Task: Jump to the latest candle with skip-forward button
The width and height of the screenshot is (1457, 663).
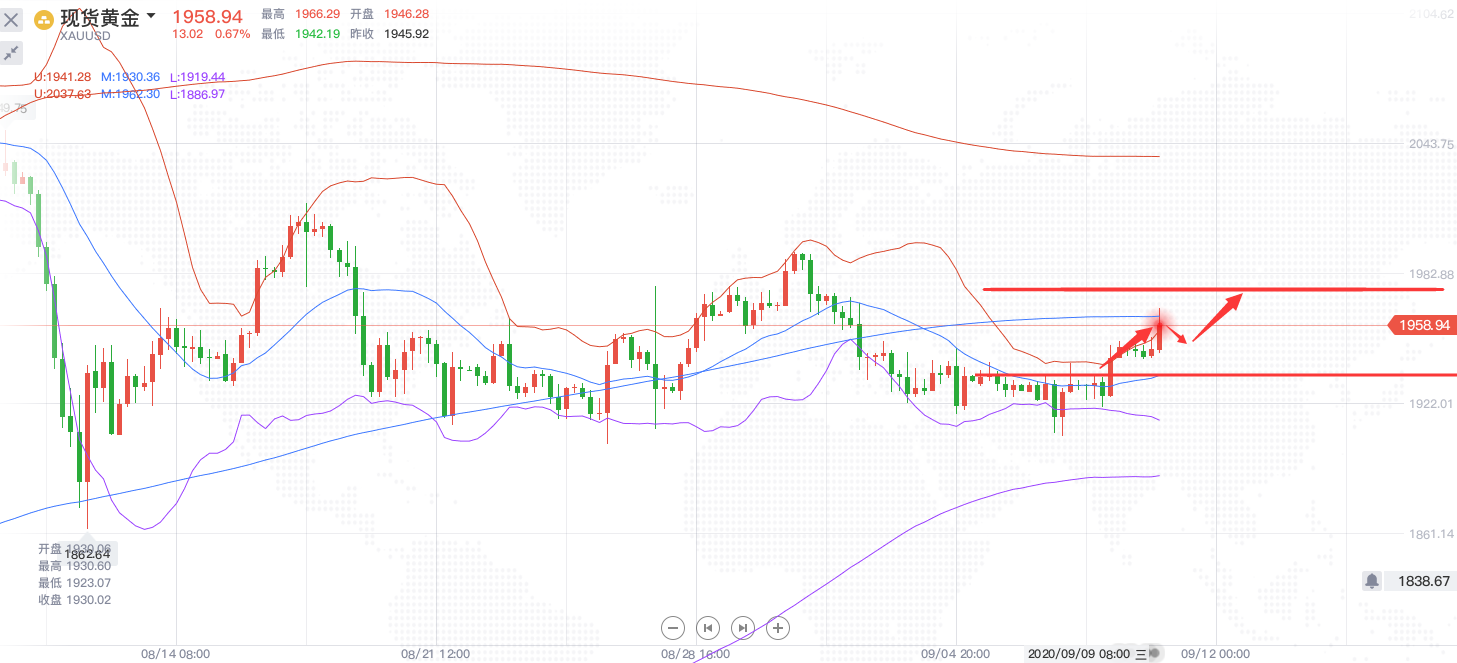Action: (742, 628)
